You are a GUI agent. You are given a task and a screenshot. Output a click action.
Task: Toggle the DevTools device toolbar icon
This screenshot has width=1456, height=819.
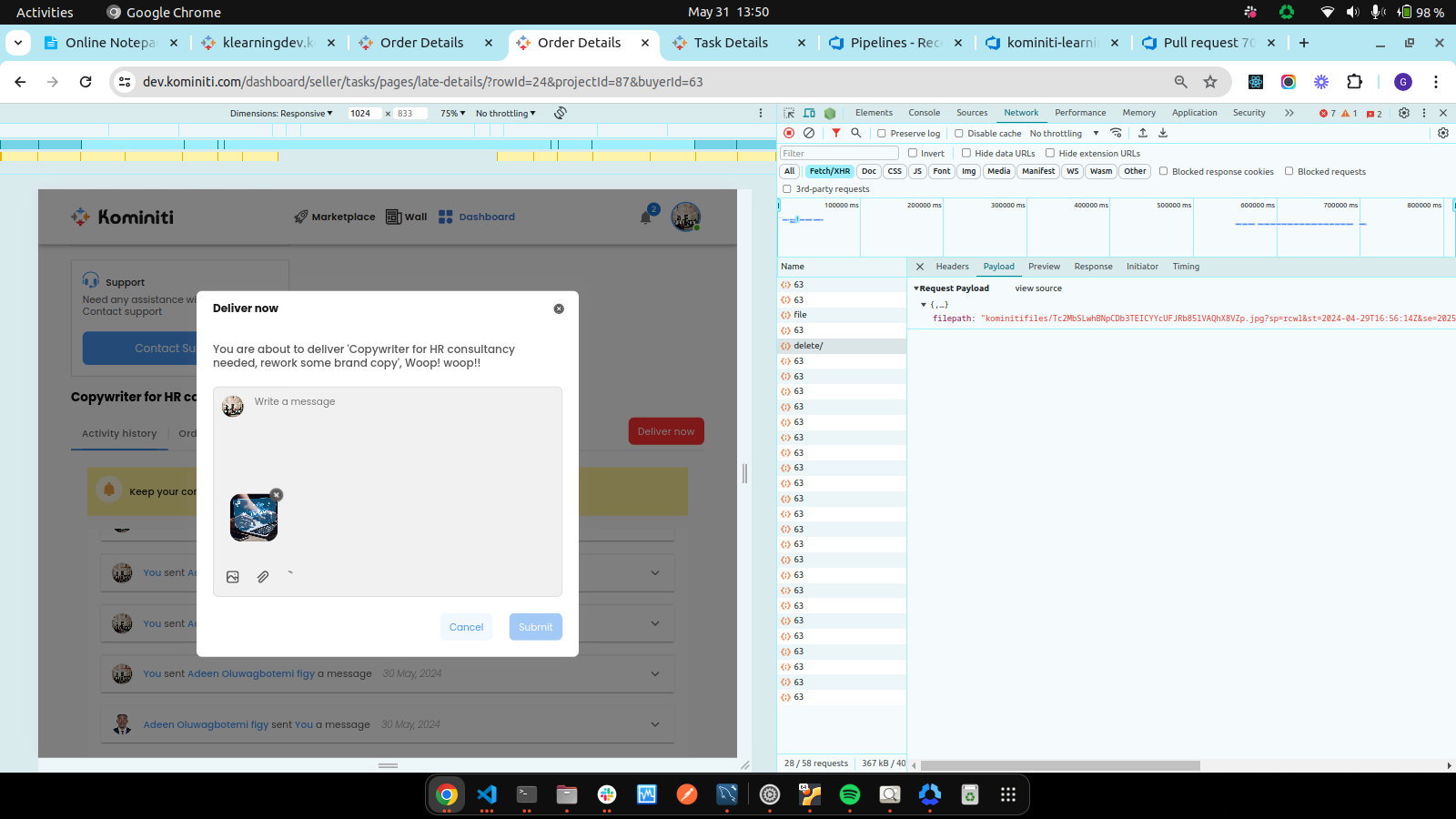click(x=809, y=113)
